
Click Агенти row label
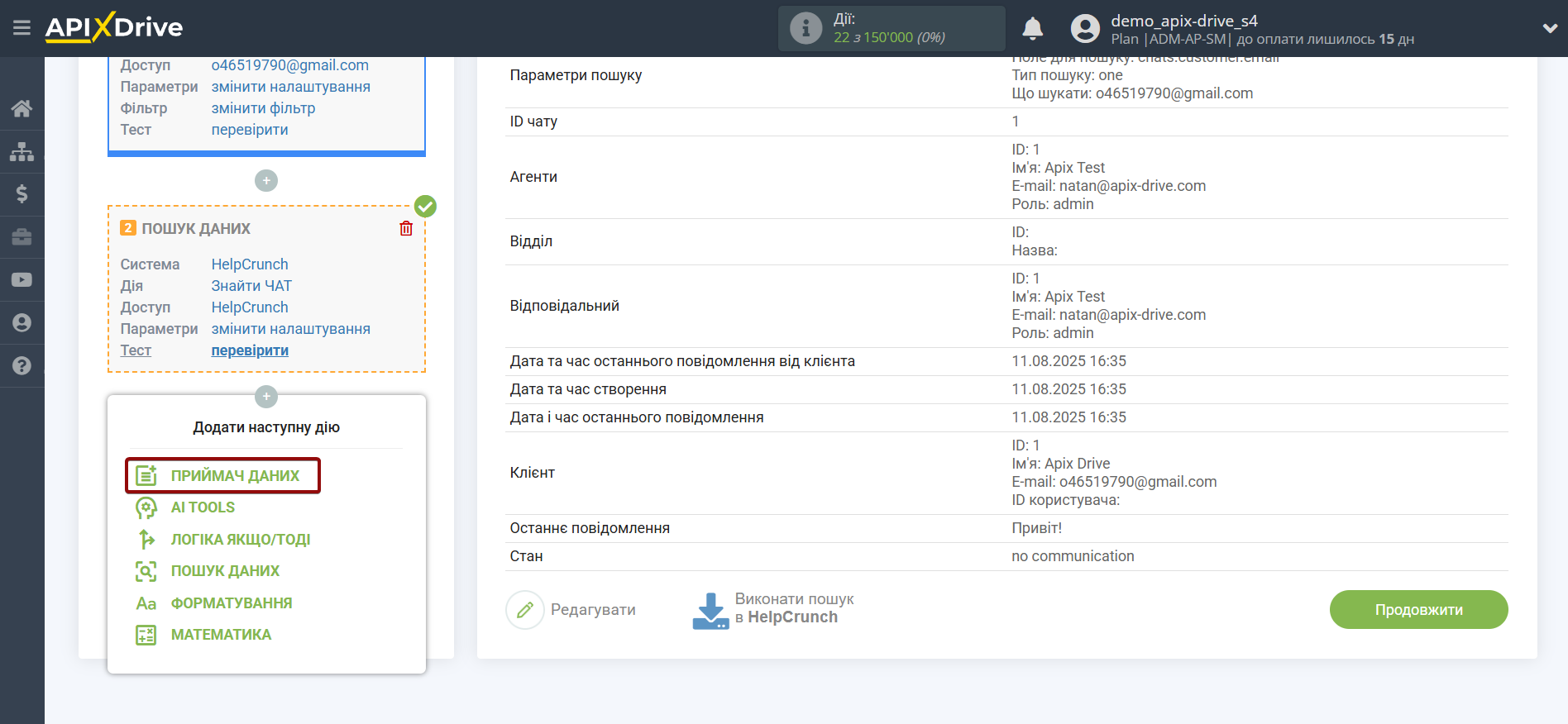click(533, 177)
